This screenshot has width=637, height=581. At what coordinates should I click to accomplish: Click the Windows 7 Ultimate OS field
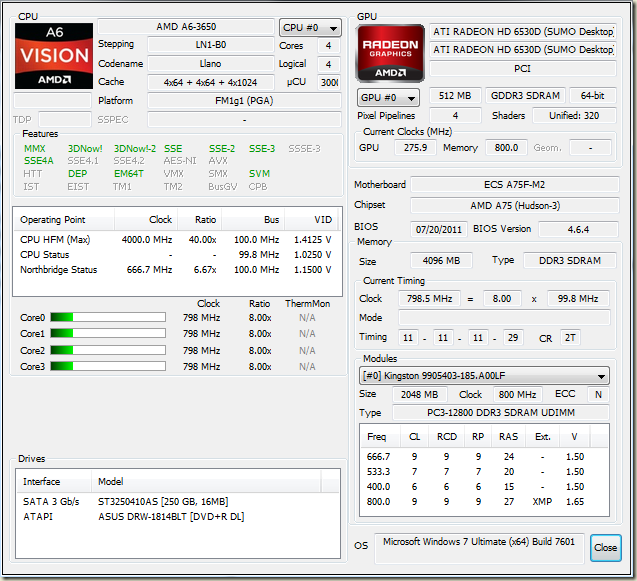[479, 548]
